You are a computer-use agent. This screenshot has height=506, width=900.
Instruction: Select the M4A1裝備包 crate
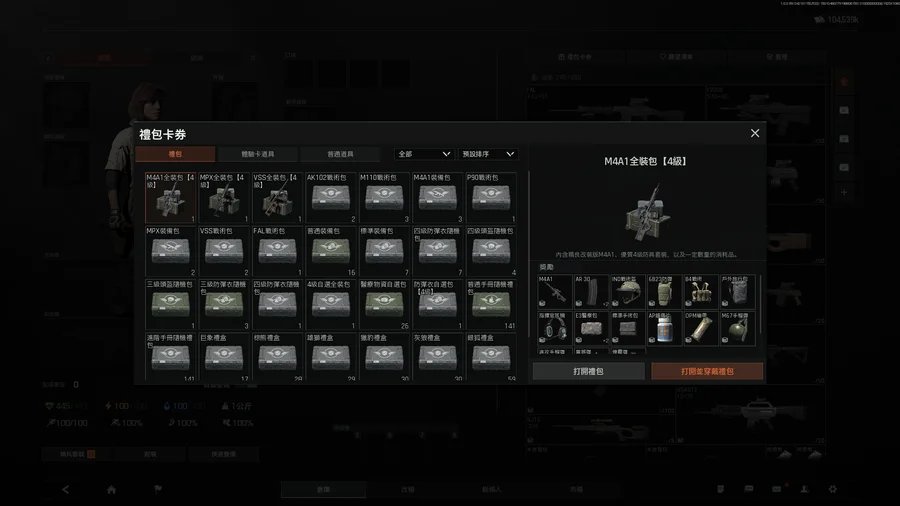pos(437,197)
